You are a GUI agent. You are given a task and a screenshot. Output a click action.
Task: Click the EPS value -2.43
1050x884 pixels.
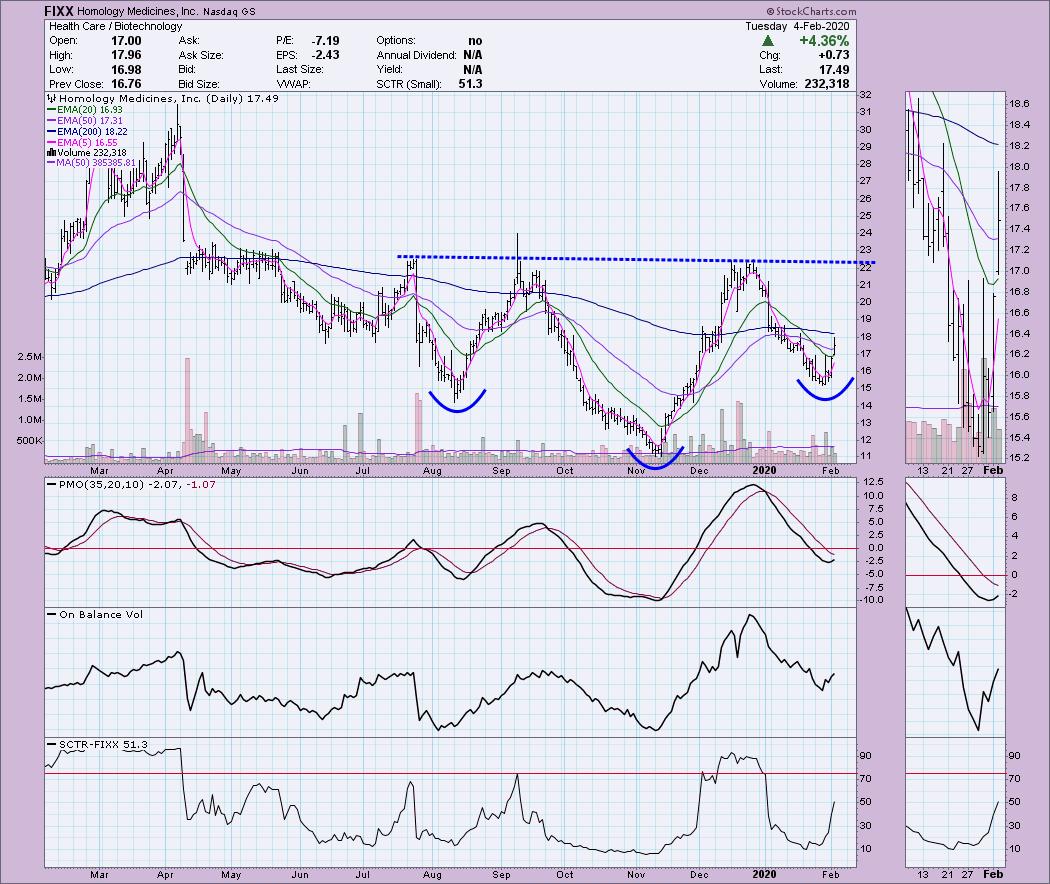point(325,56)
